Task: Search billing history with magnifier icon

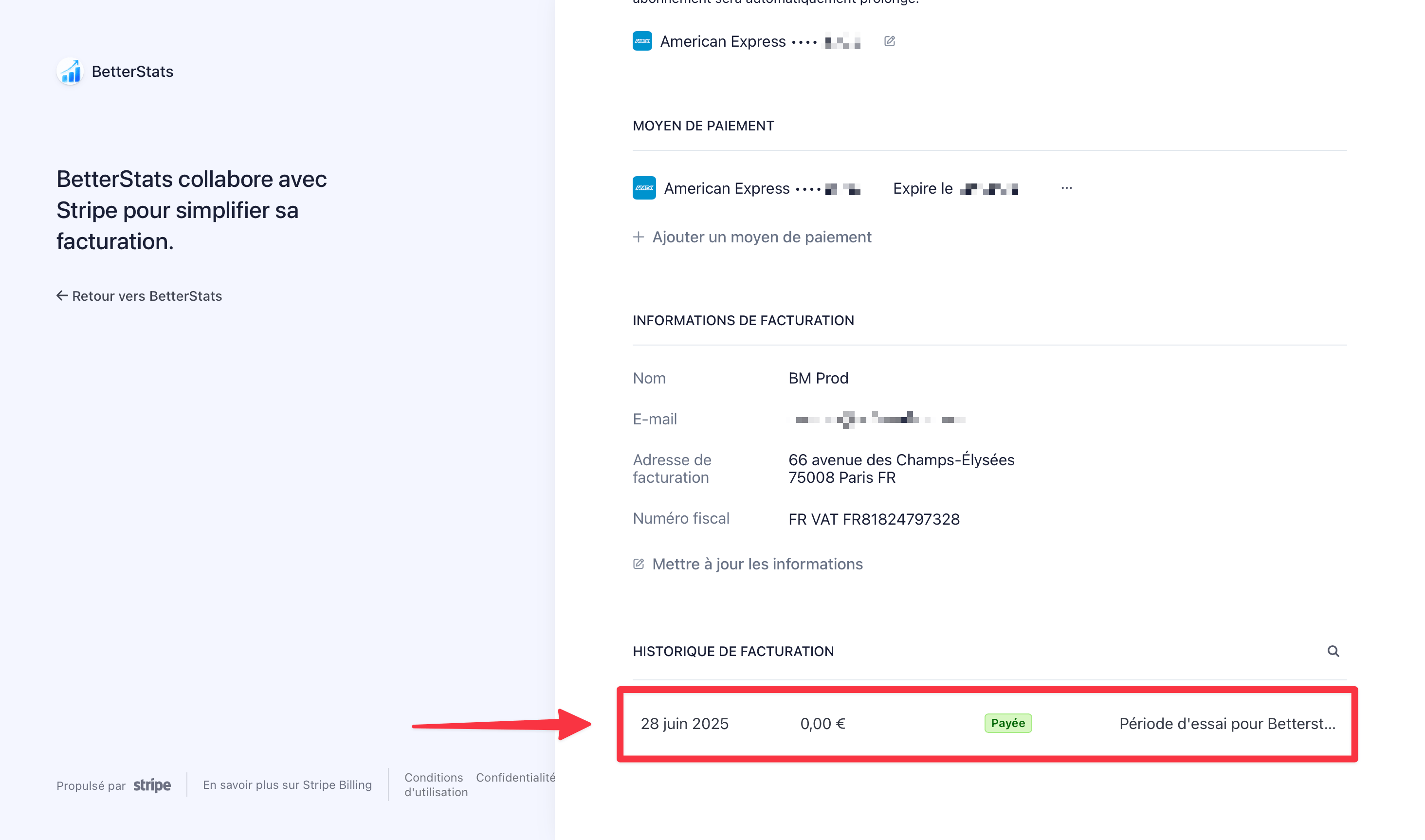Action: [x=1333, y=651]
